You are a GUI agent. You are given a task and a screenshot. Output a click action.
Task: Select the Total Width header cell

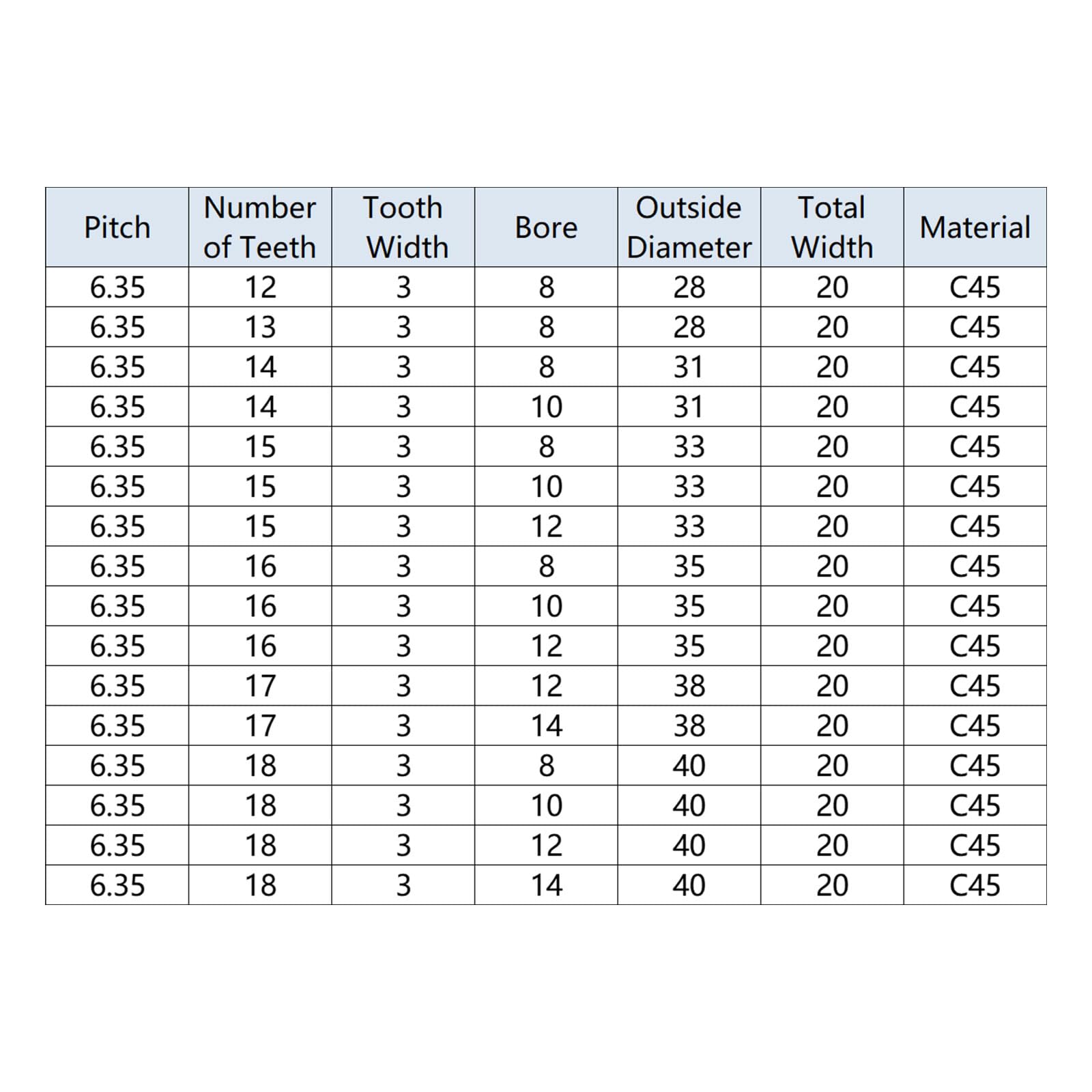[832, 227]
